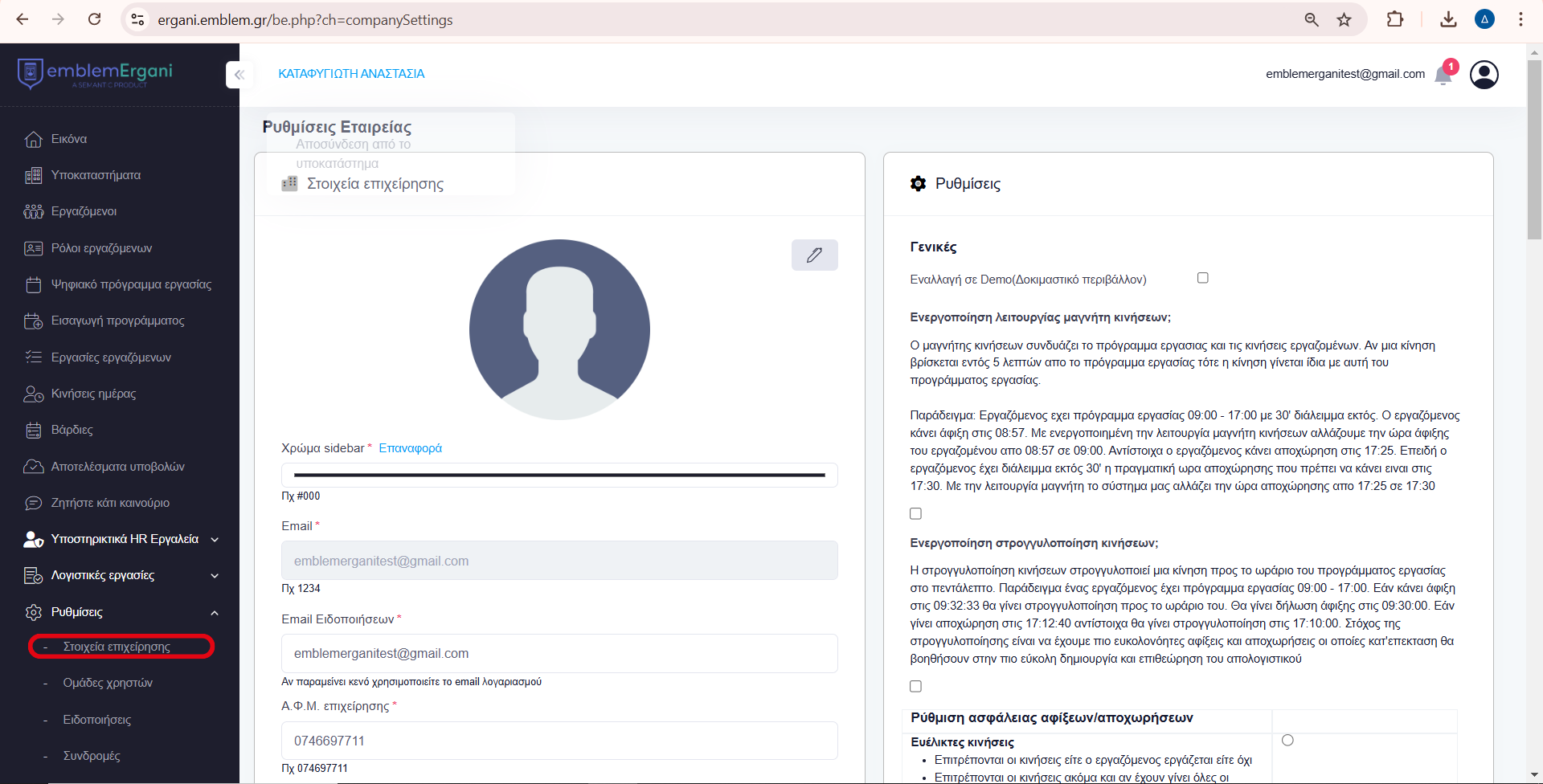Click the Επαναφορά link next to sidebar color
Viewport: 1543px width, 784px height.
(x=410, y=448)
